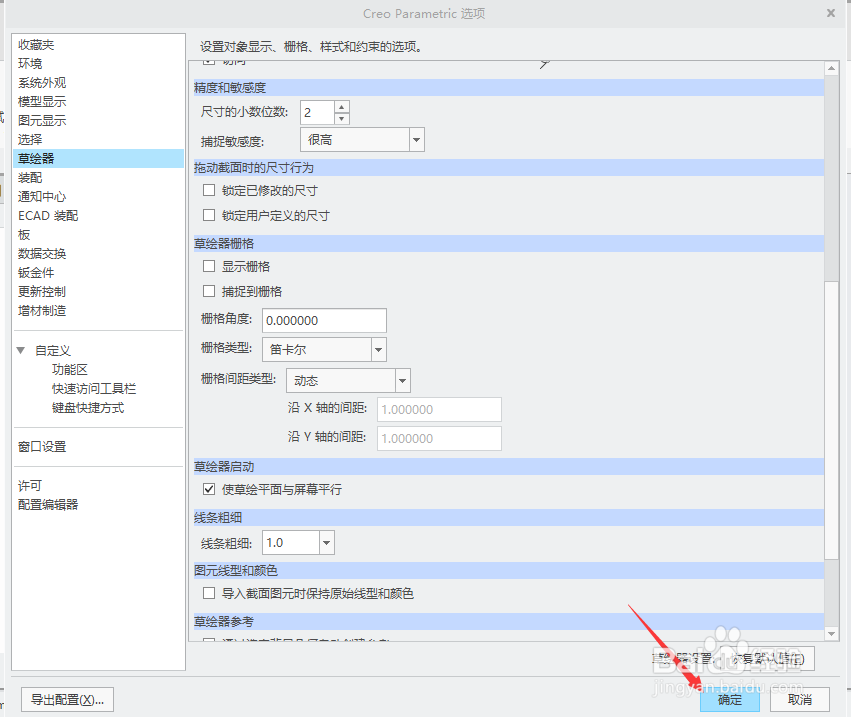Viewport: 851px width, 717px height.
Task: Select the 系统外观 category
Action: (x=42, y=83)
